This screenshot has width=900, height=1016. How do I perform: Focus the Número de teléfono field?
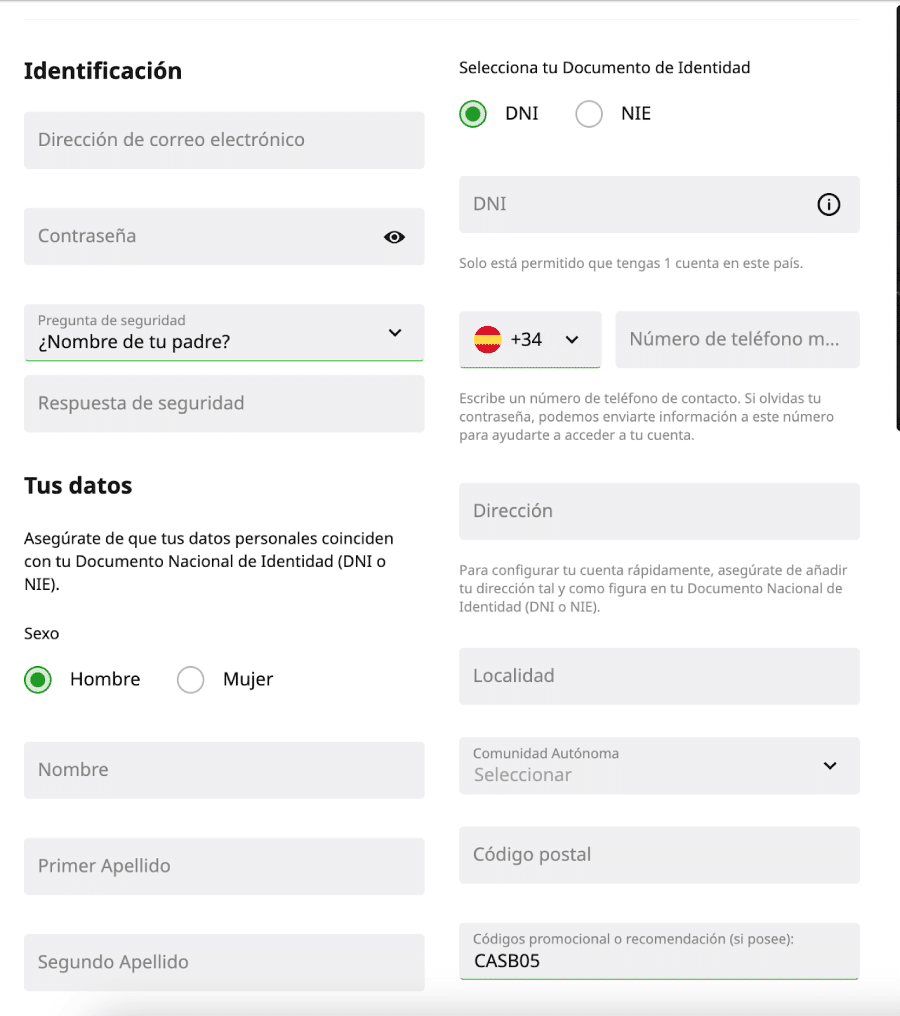click(x=736, y=340)
